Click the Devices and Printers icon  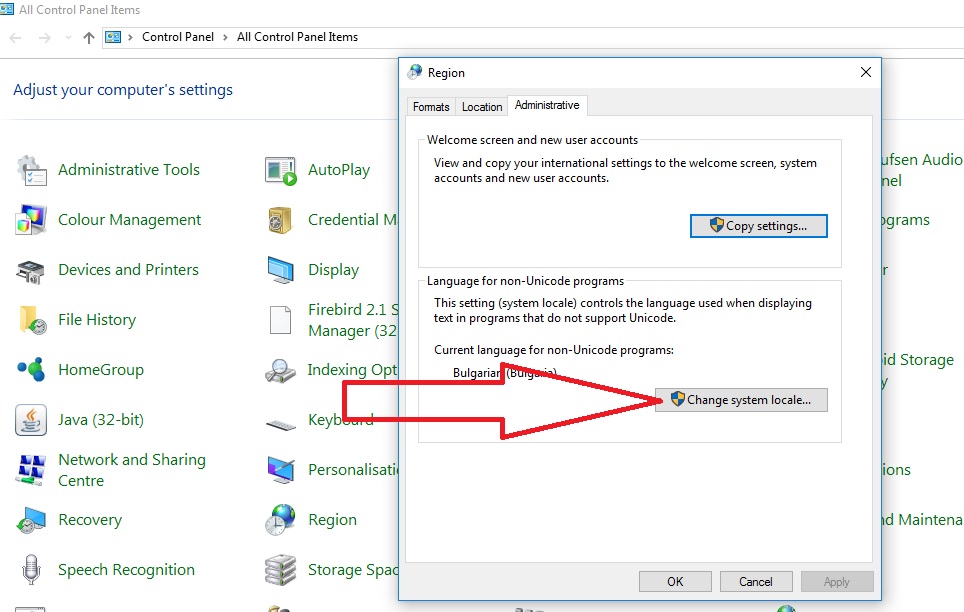pyautogui.click(x=32, y=270)
